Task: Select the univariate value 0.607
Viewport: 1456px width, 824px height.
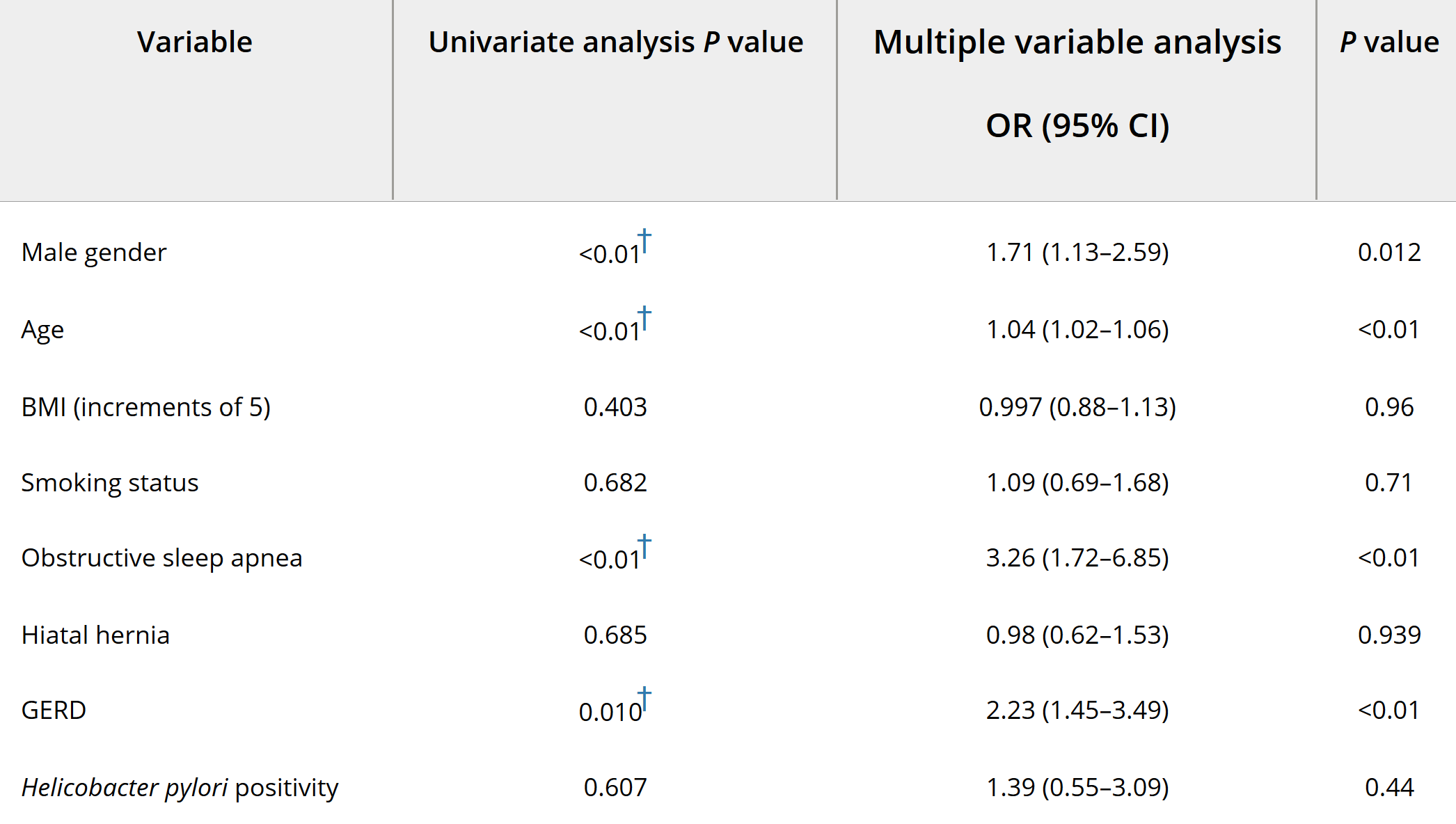Action: coord(615,788)
